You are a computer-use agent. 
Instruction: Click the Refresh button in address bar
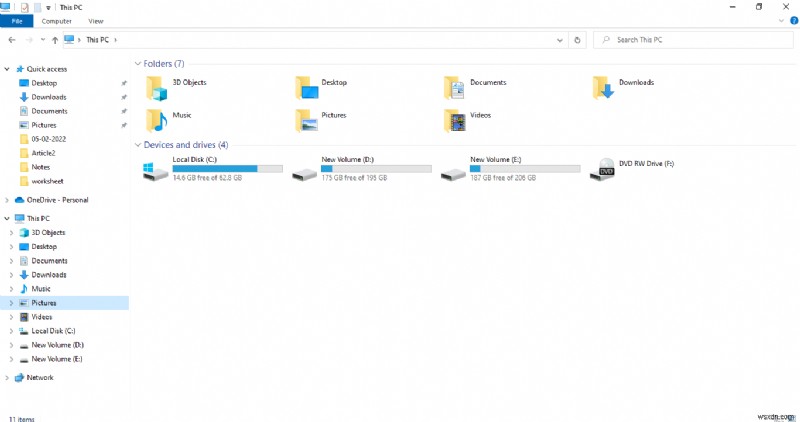tap(577, 40)
